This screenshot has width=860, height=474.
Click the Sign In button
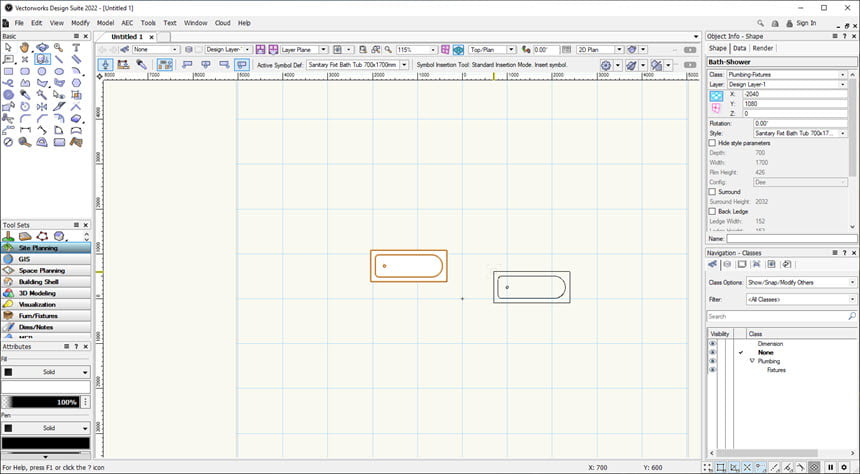pyautogui.click(x=801, y=23)
